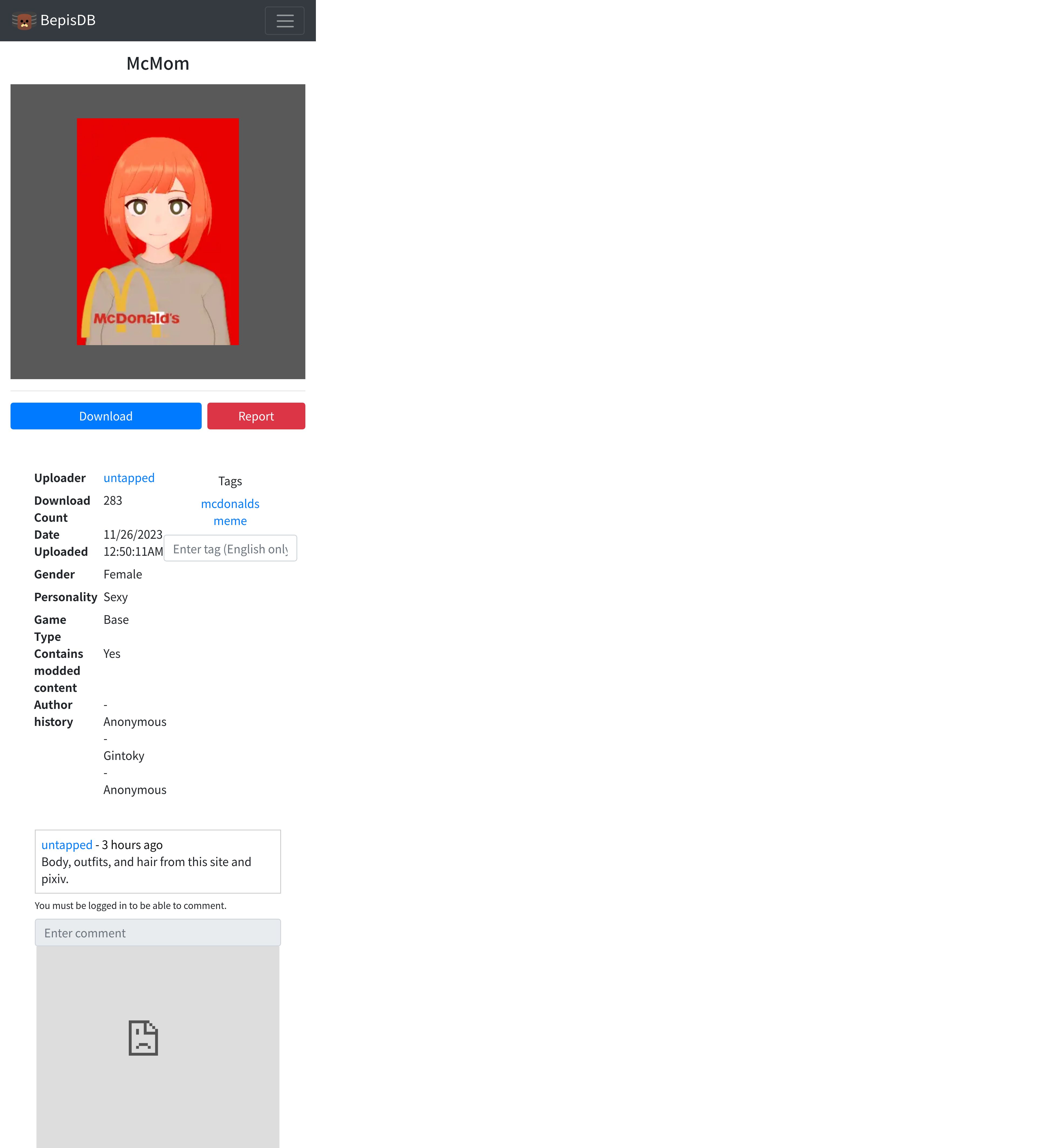Click the download count value 283
This screenshot has width=1040, height=1148.
(x=113, y=500)
